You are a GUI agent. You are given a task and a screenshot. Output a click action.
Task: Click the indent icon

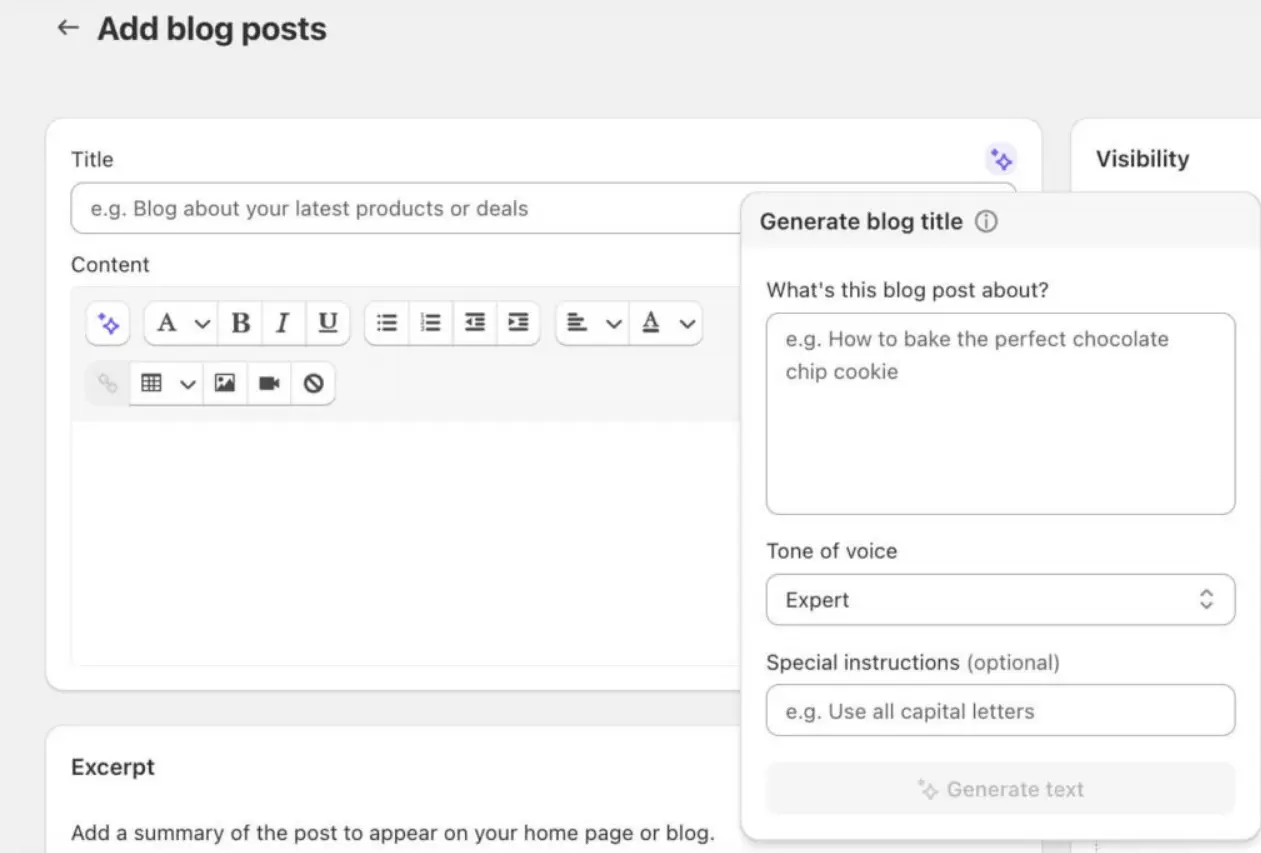518,324
